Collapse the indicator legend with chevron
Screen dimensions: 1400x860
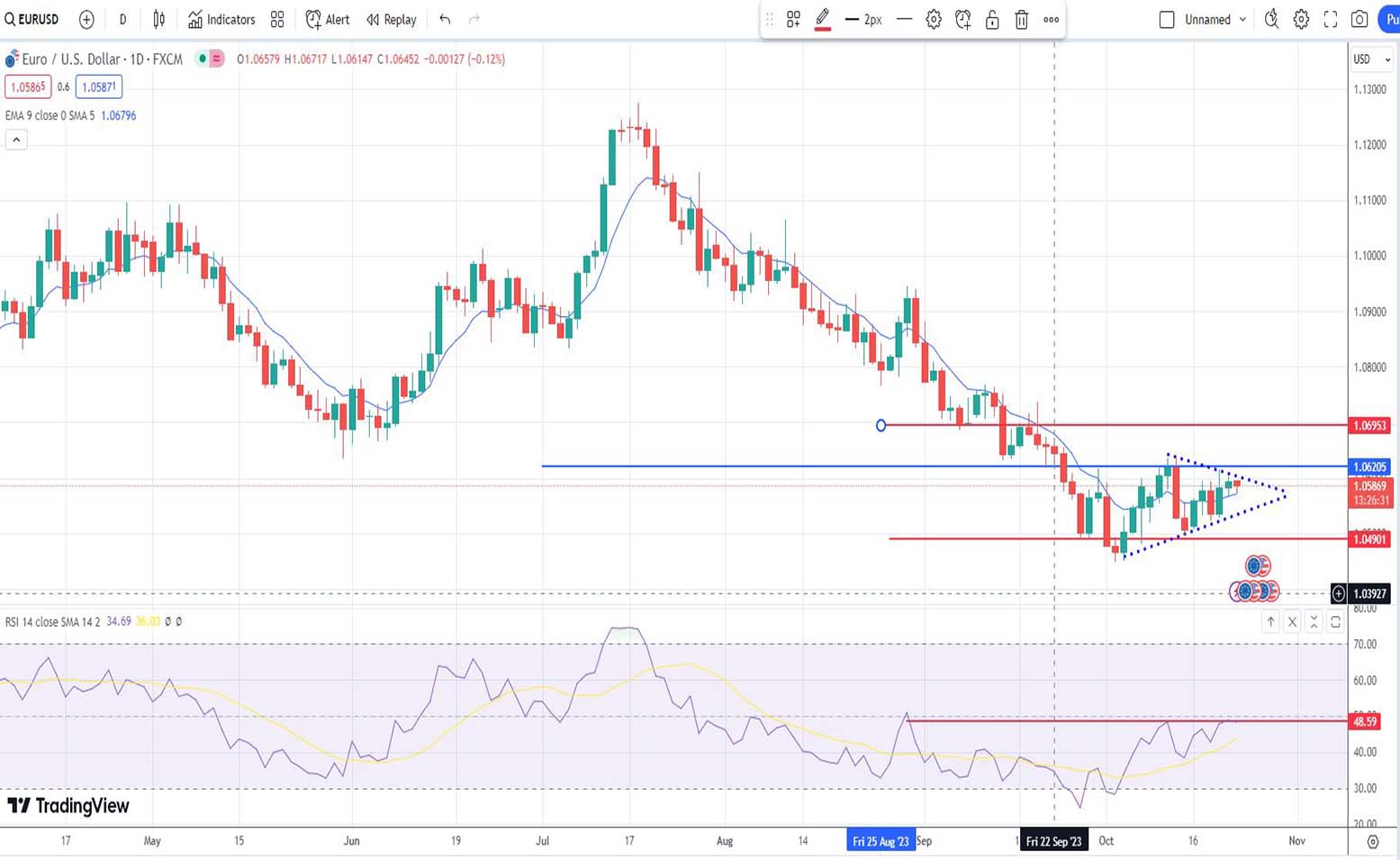point(16,140)
